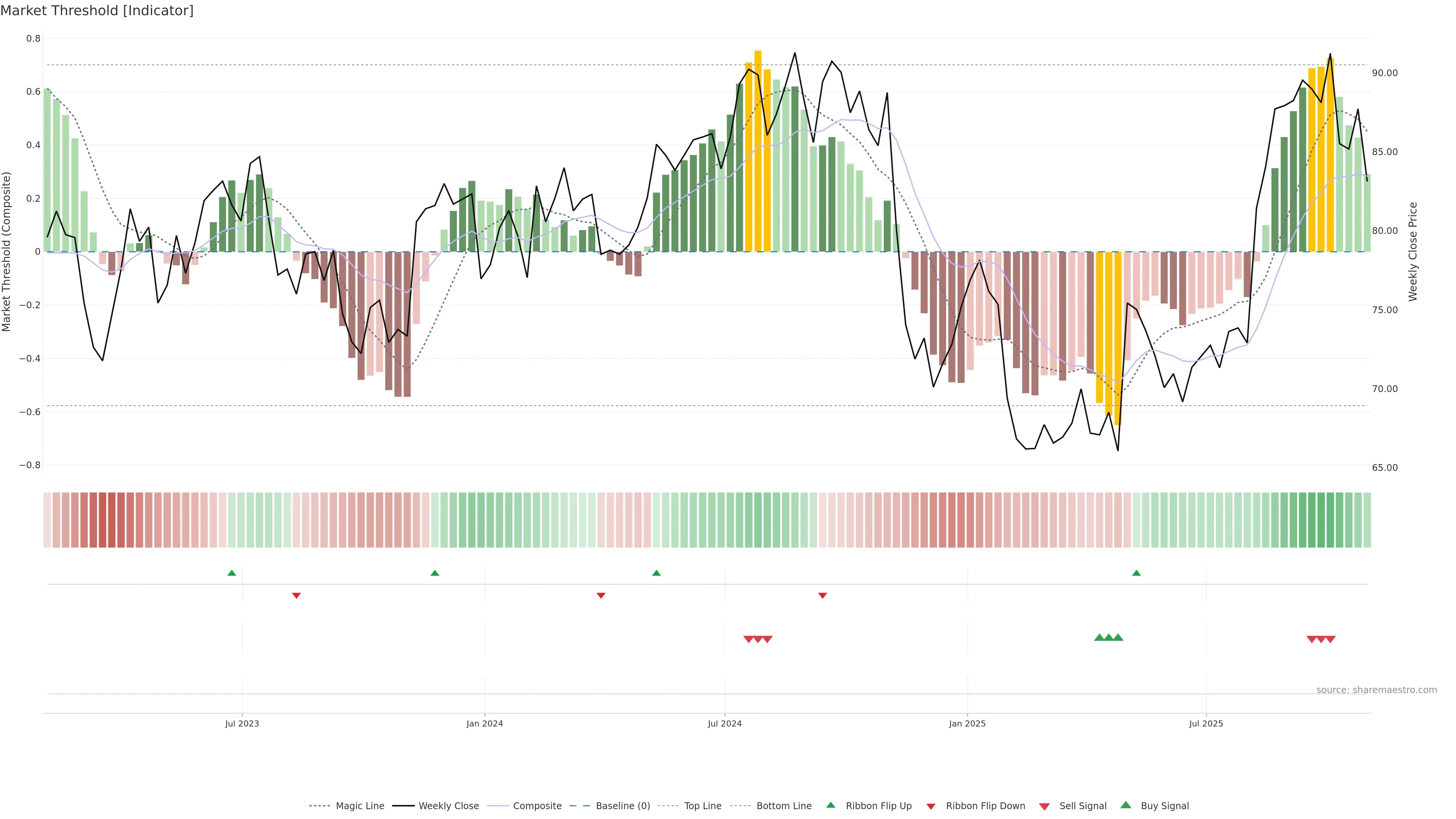Click Ribbon Flip Down legend triangle
The width and height of the screenshot is (1456, 819).
coord(931,806)
